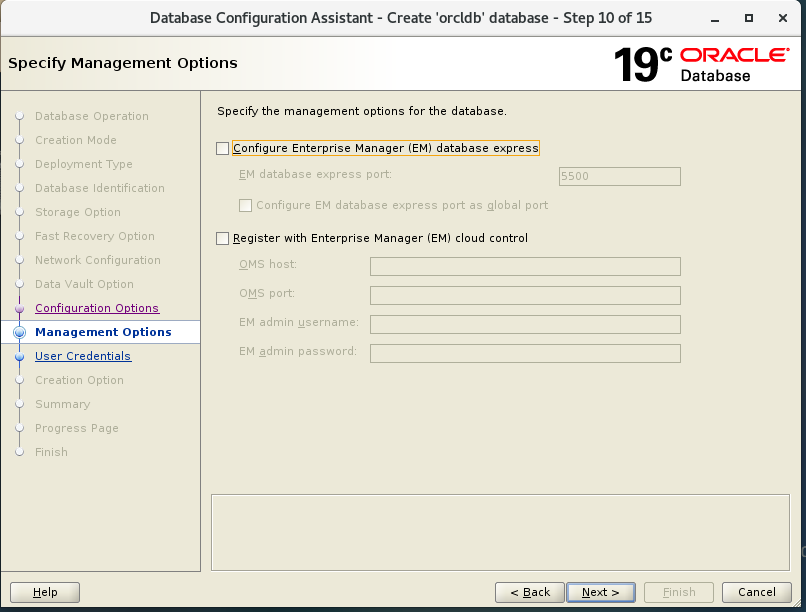Open Help for Management Options
The image size is (806, 612).
[x=44, y=592]
